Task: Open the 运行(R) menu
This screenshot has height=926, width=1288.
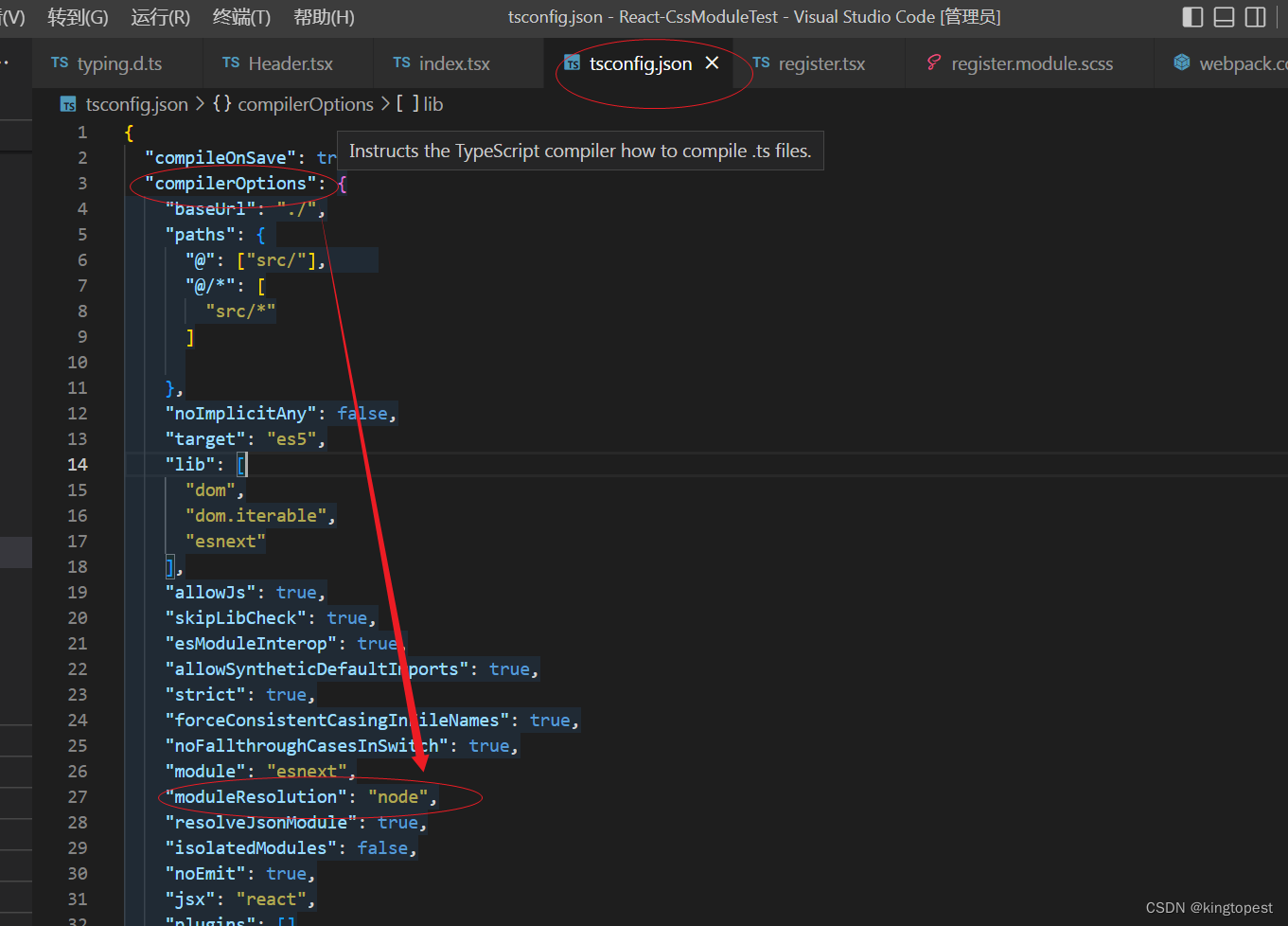Action: [x=160, y=17]
